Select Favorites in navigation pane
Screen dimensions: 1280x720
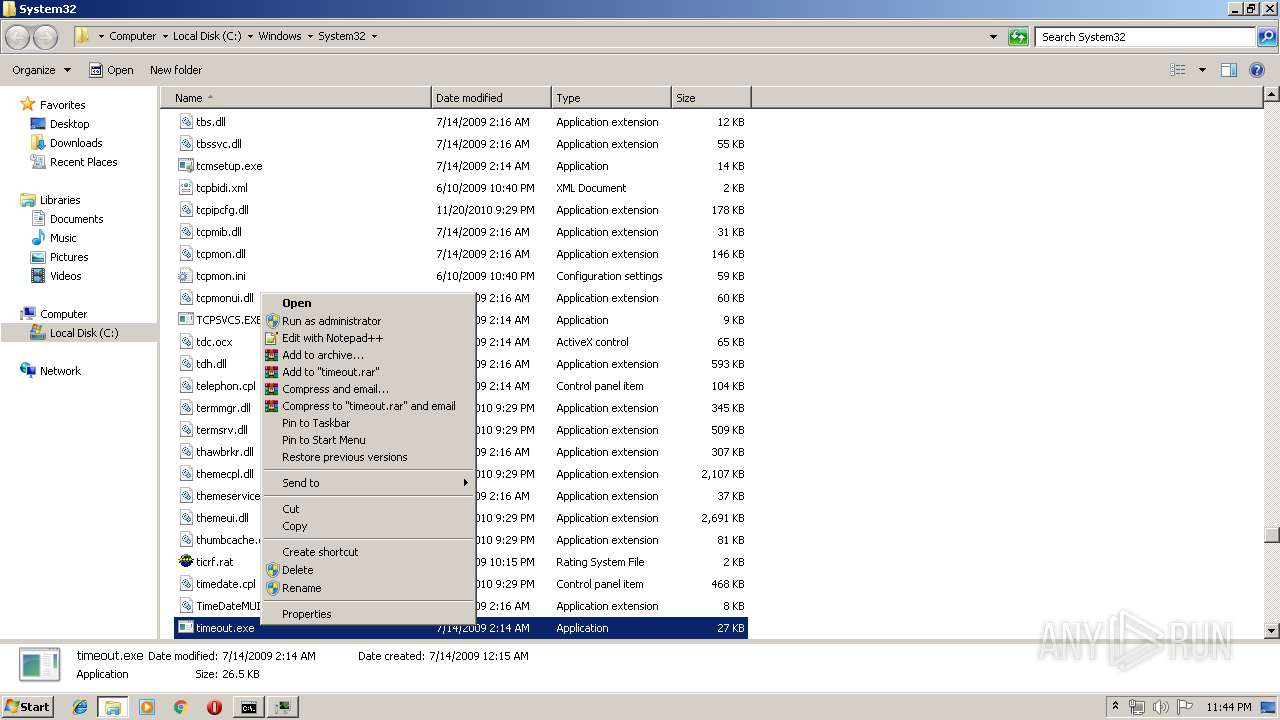(62, 105)
